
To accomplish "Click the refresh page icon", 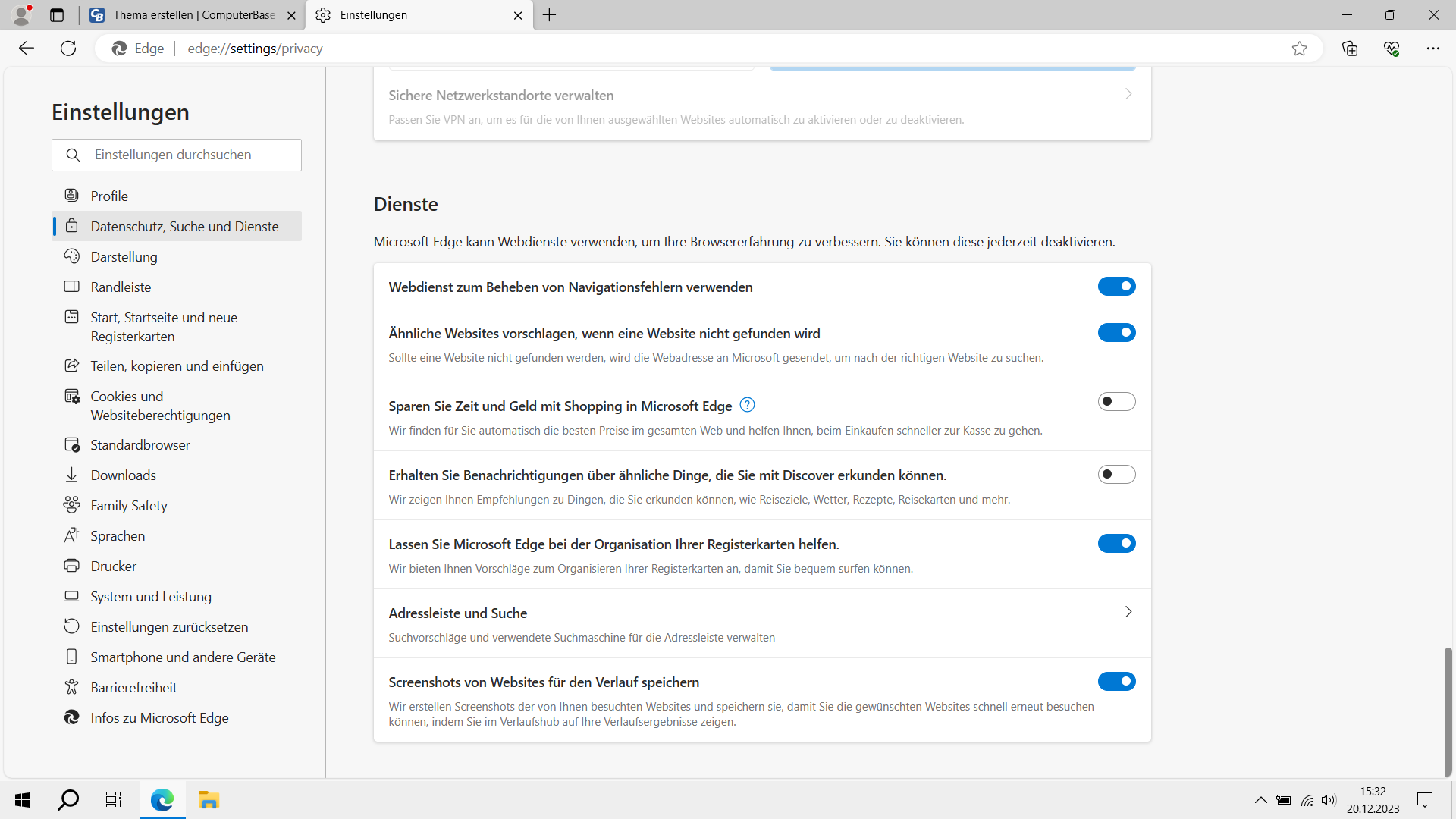I will (68, 49).
